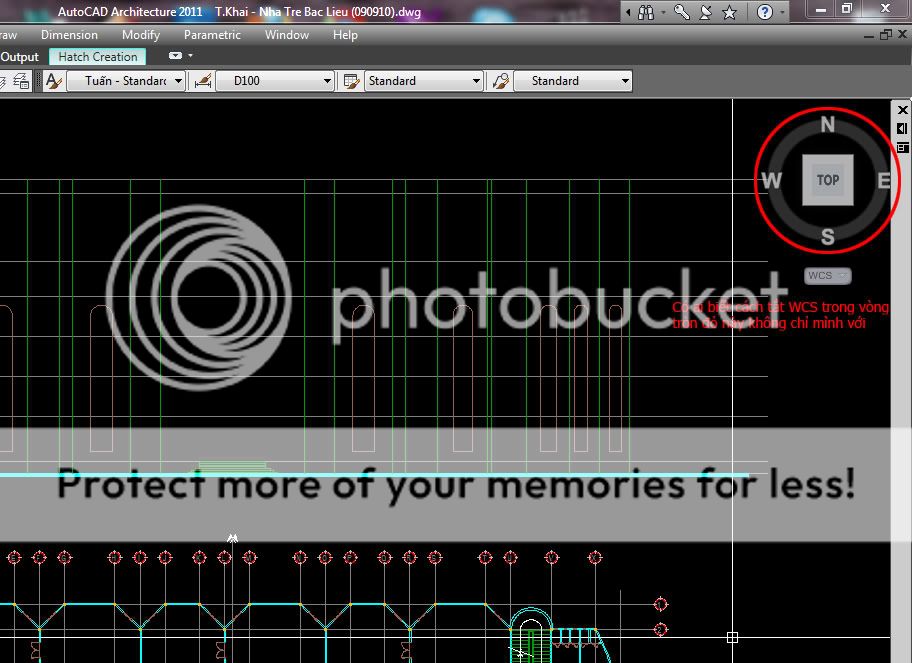
Task: Switch to the Output ribbon tab
Action: point(19,57)
